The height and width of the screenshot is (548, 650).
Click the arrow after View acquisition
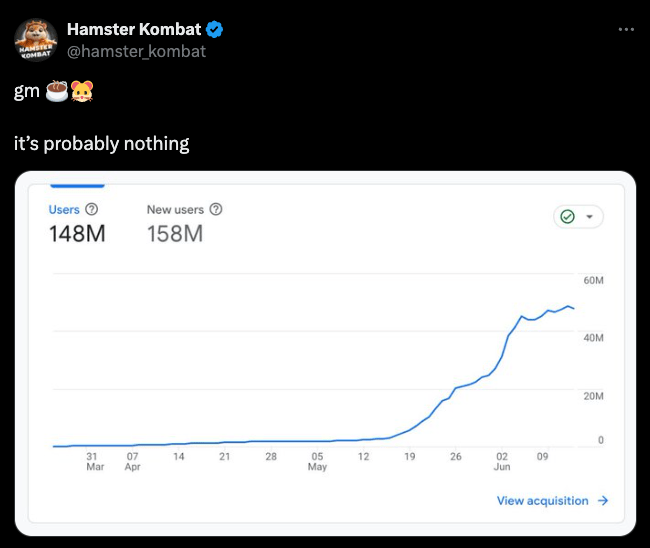[x=603, y=501]
